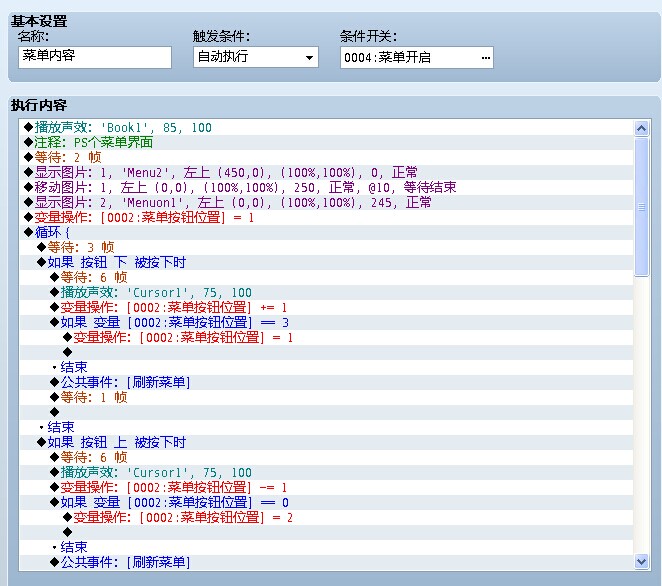Select the line 等待: 3 帧
Image resolution: width=662 pixels, height=586 pixels.
326,247
